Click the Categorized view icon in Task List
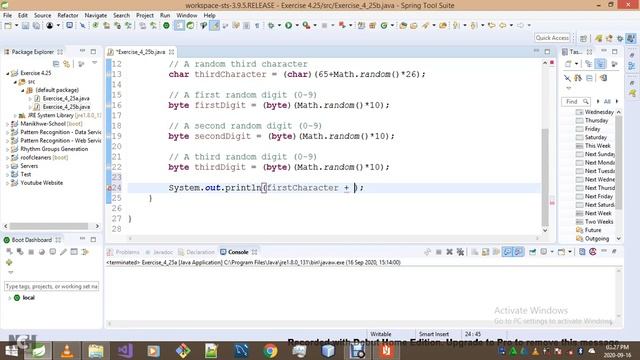The image size is (640, 360). tap(589, 64)
